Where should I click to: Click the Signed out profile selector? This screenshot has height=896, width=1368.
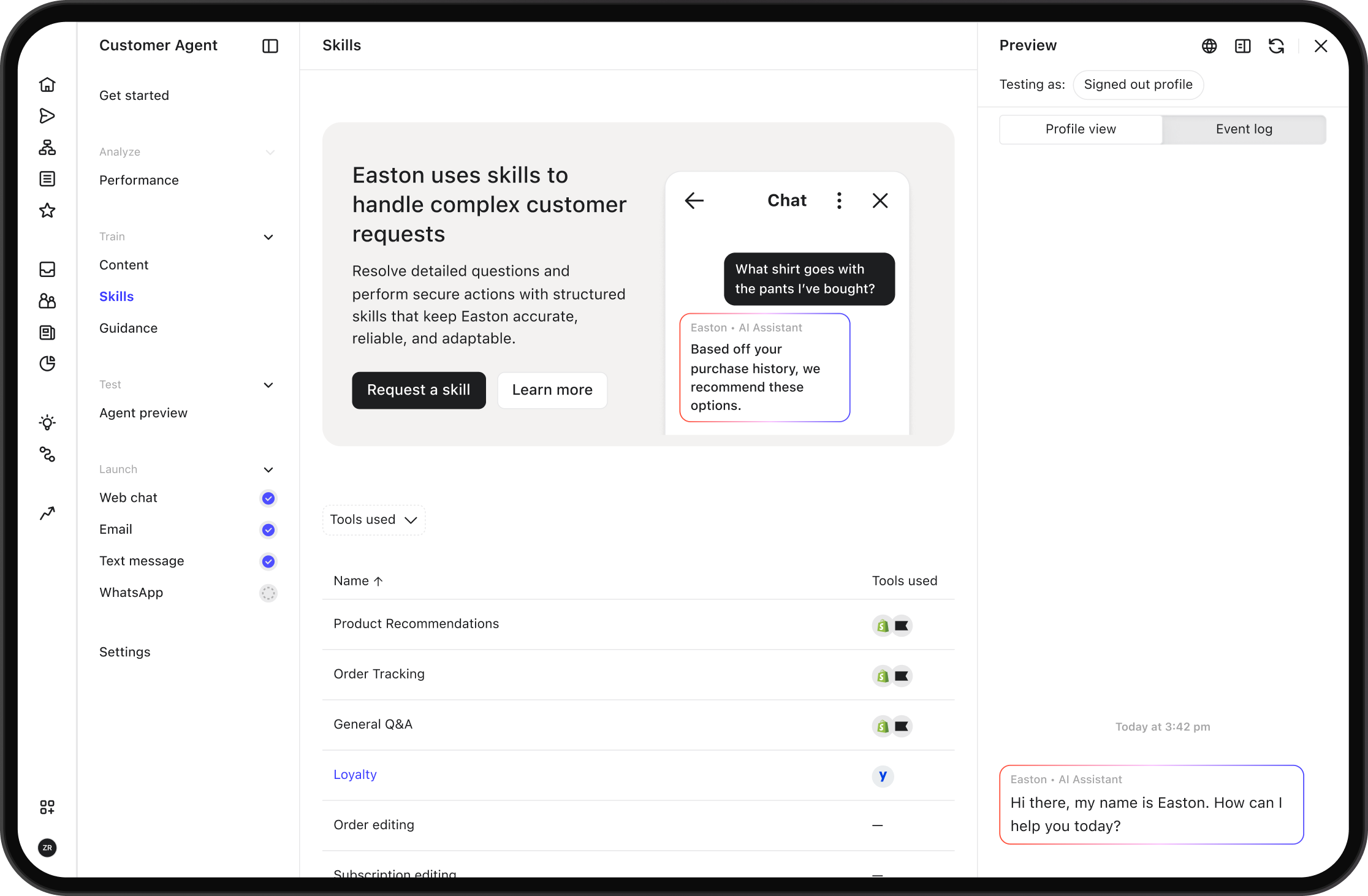(1138, 85)
